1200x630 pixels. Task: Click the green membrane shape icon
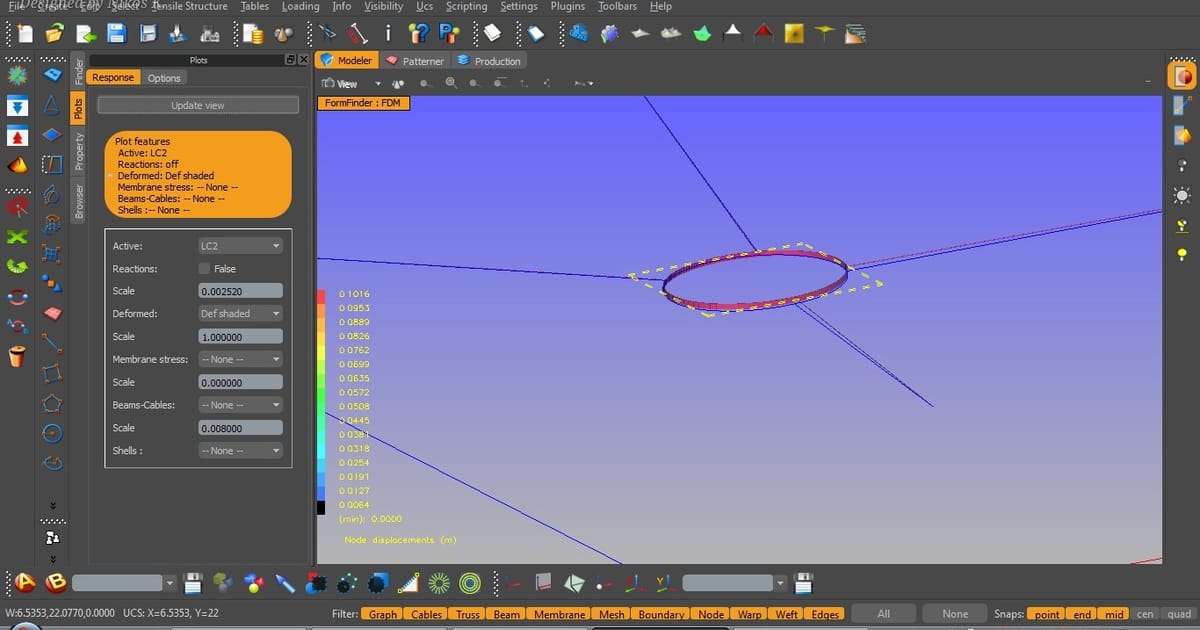pyautogui.click(x=702, y=34)
